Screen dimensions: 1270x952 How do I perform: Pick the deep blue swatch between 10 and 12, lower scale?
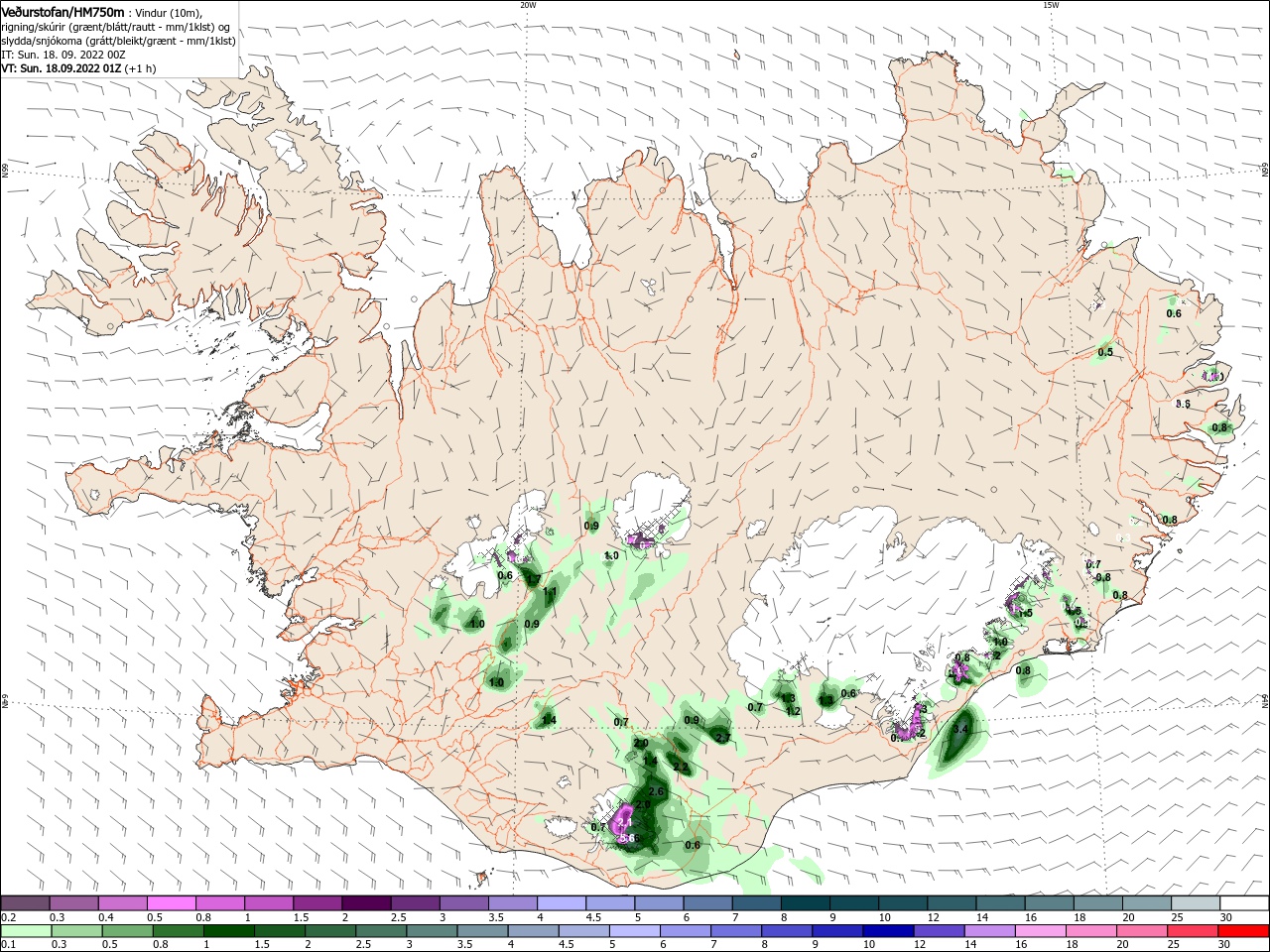(x=886, y=931)
